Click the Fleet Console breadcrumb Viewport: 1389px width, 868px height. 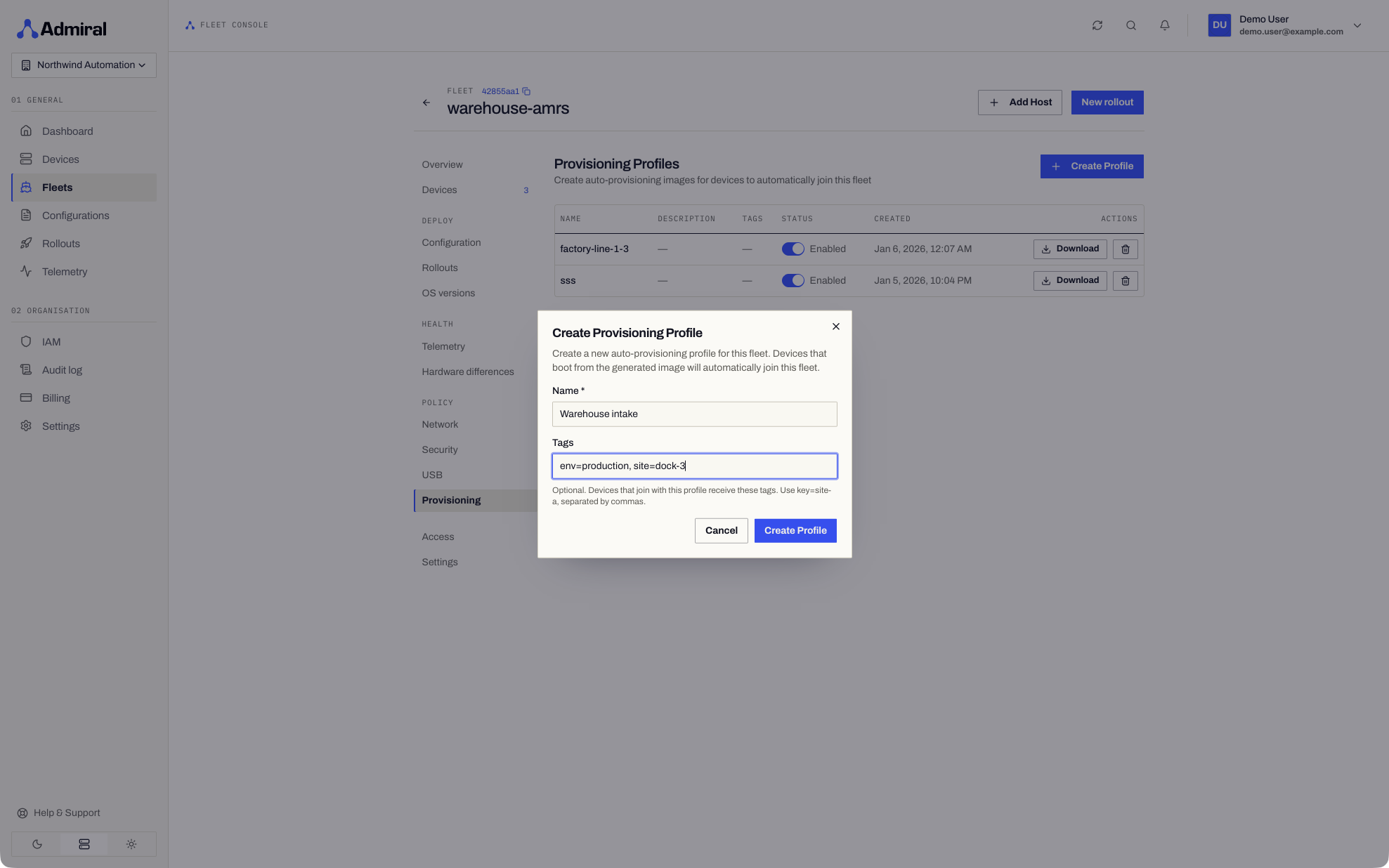226,25
